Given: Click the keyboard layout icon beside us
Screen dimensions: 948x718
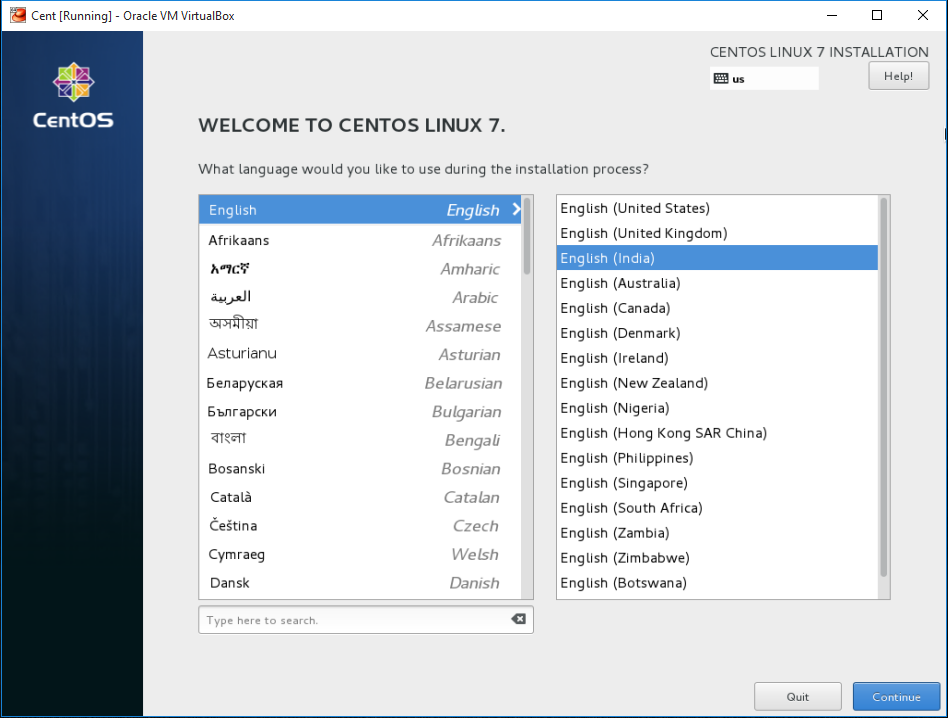Looking at the screenshot, I should pos(721,79).
